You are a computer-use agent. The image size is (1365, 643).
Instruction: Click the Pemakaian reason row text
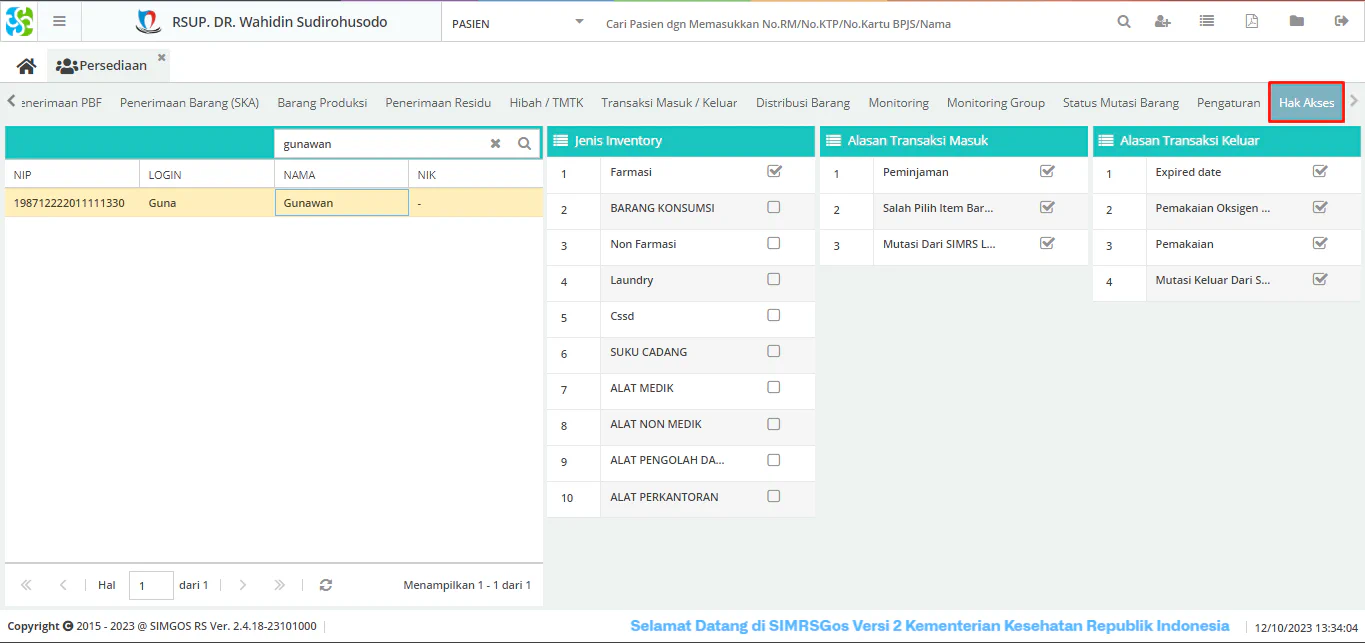coord(1184,244)
